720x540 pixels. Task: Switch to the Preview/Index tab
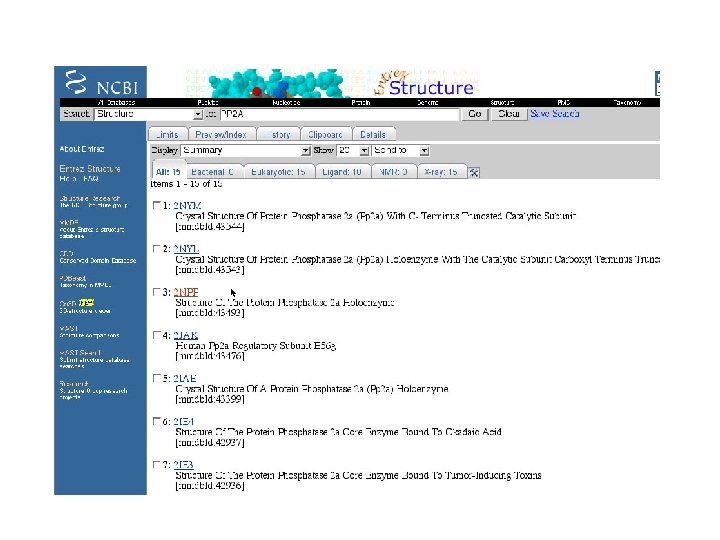[x=221, y=134]
